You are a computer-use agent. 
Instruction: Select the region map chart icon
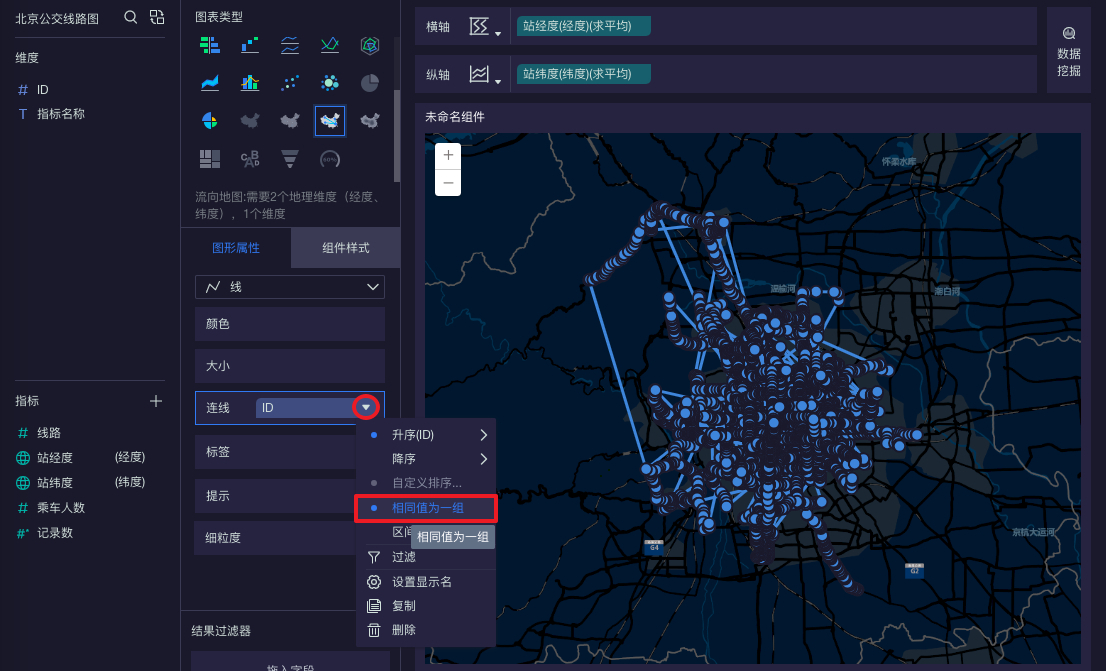pos(250,121)
